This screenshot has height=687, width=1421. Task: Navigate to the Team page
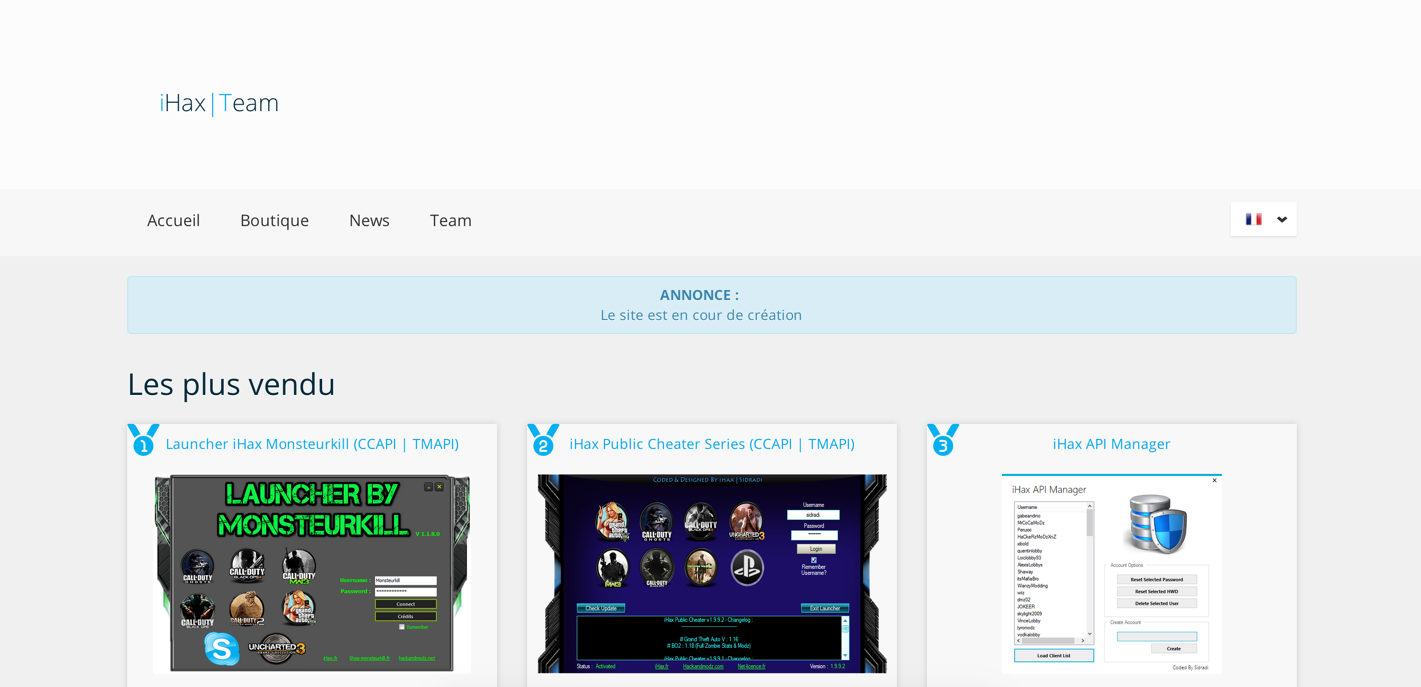(x=451, y=220)
